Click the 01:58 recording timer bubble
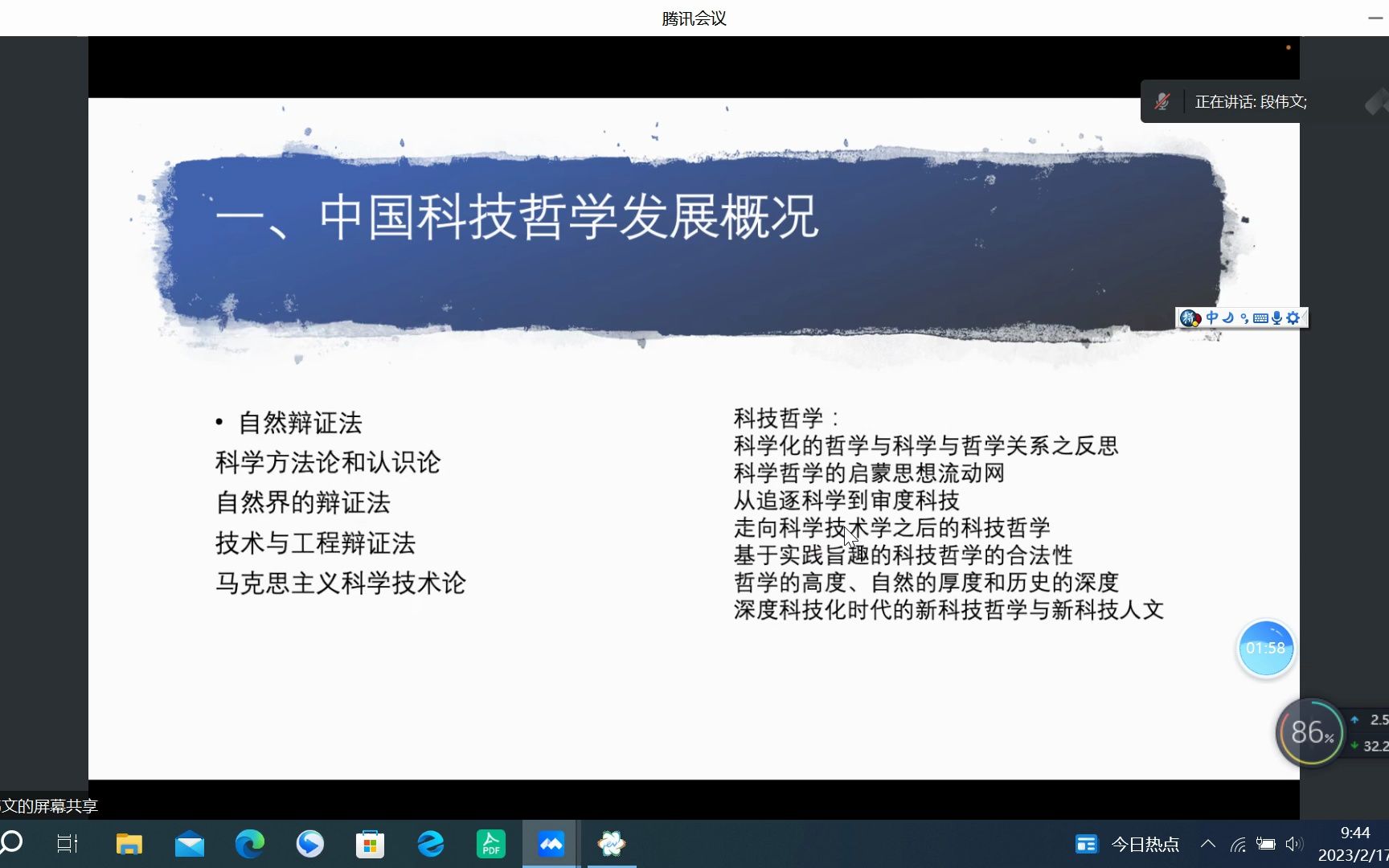Screen dimensions: 1389x868 [x=1265, y=648]
